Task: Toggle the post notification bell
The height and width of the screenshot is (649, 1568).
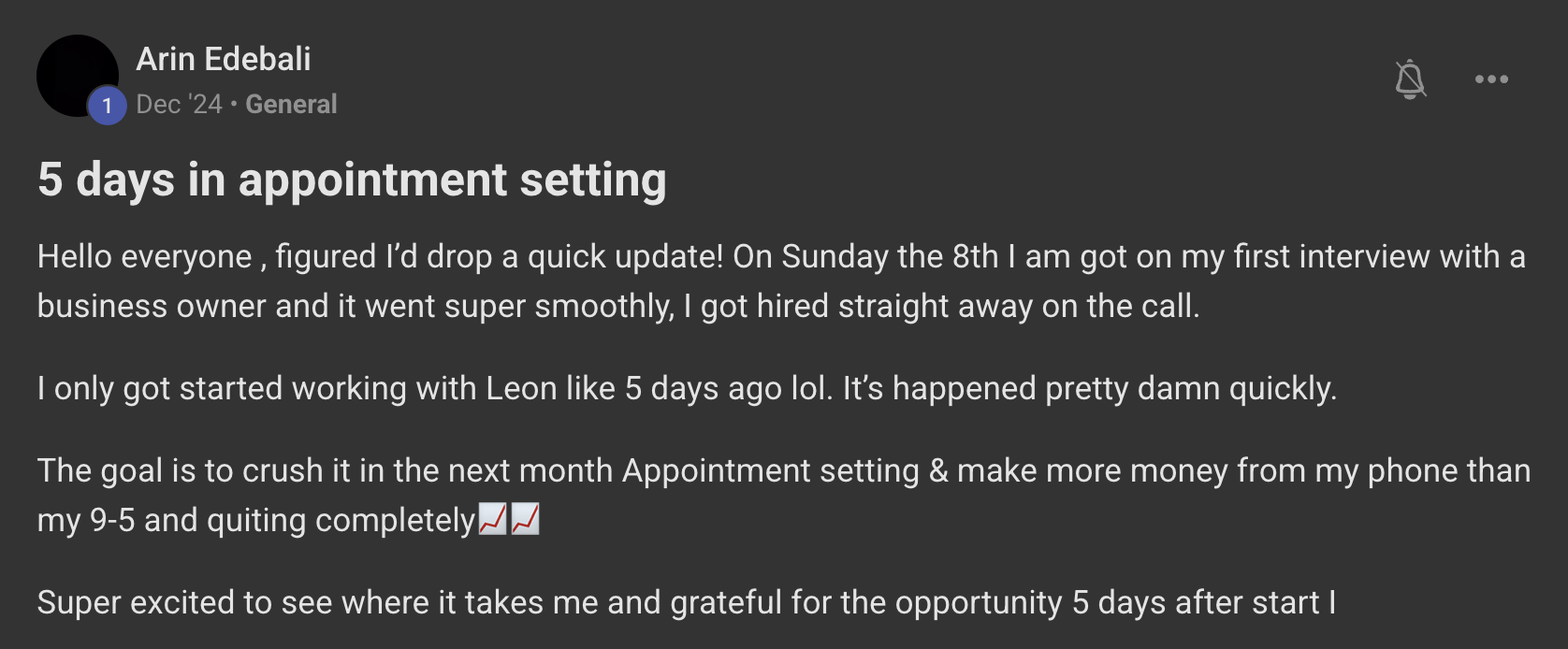Action: [1410, 79]
